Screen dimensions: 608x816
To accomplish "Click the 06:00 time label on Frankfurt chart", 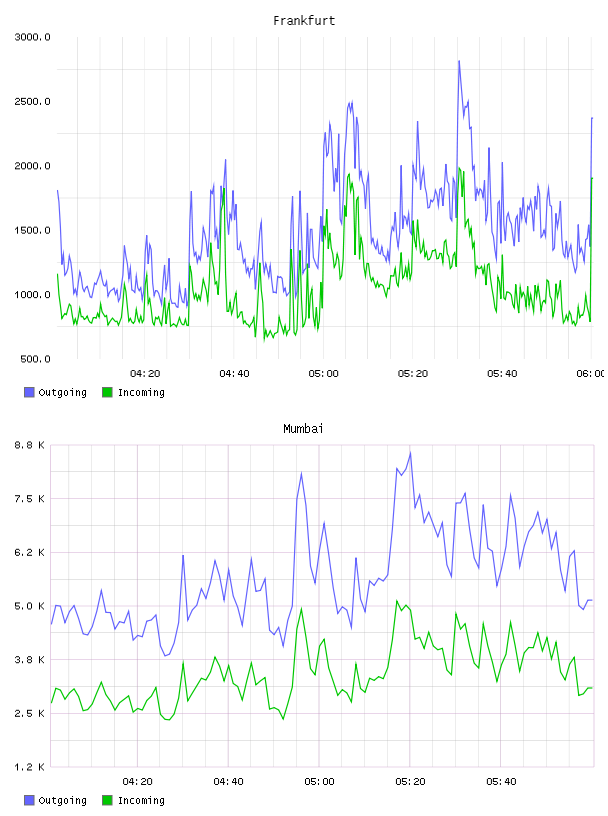I will (x=590, y=374).
